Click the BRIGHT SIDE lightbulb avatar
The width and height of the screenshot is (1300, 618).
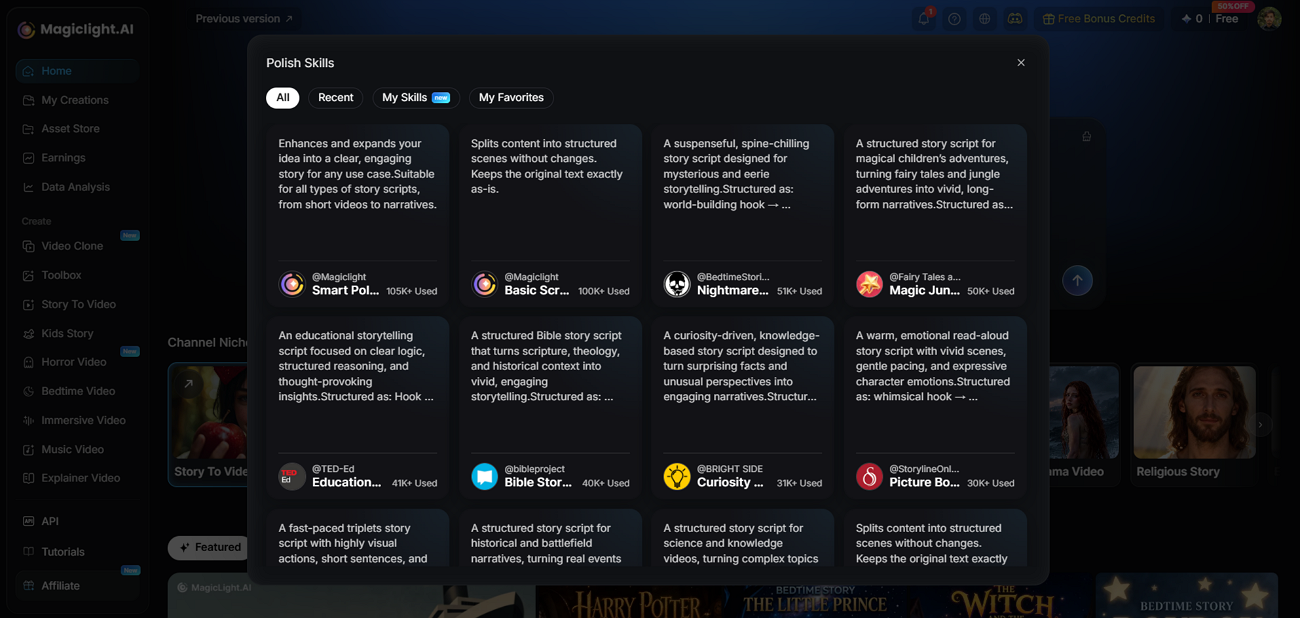[677, 476]
